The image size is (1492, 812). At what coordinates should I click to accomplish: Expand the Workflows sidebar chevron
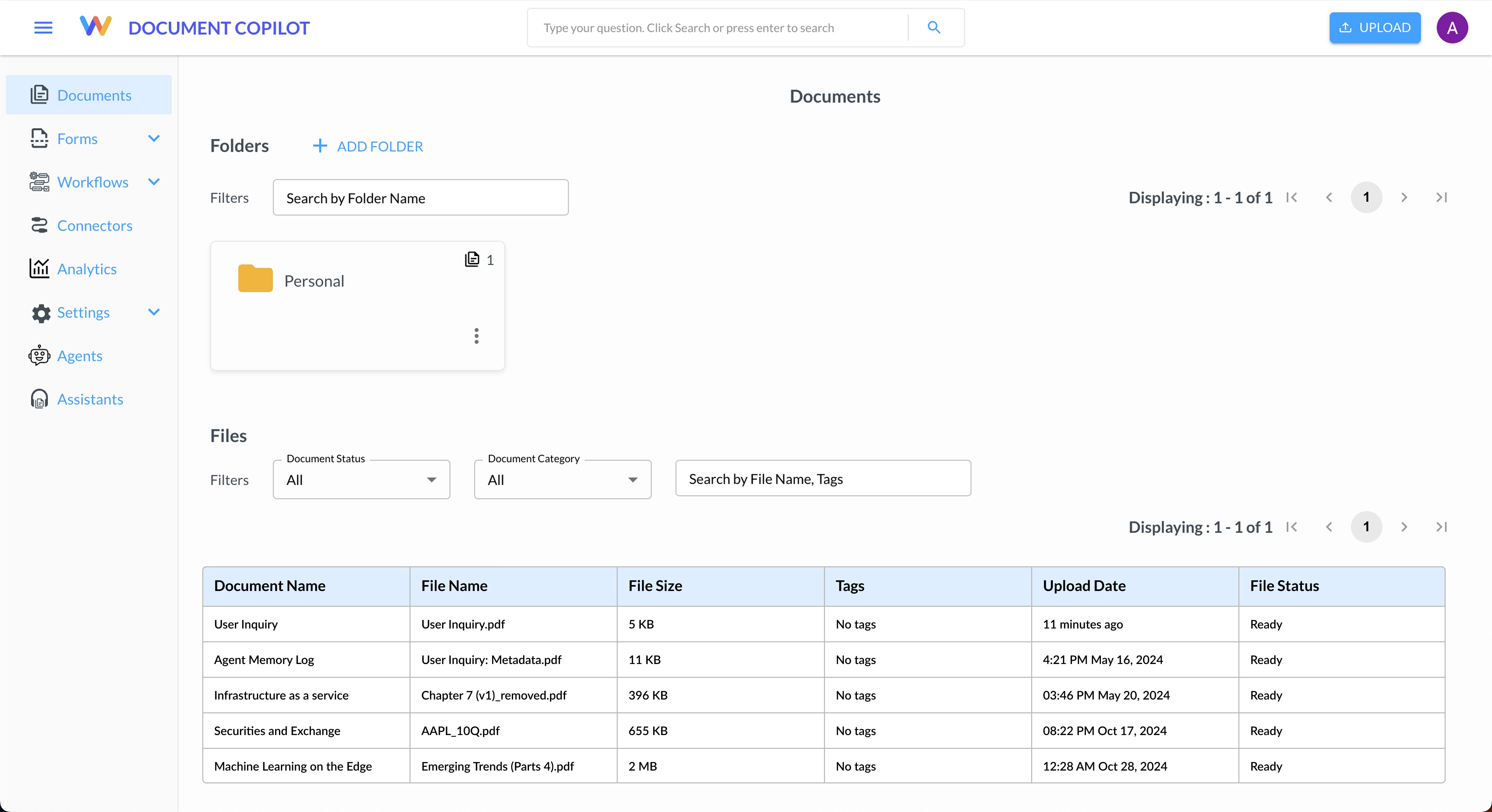pos(154,182)
